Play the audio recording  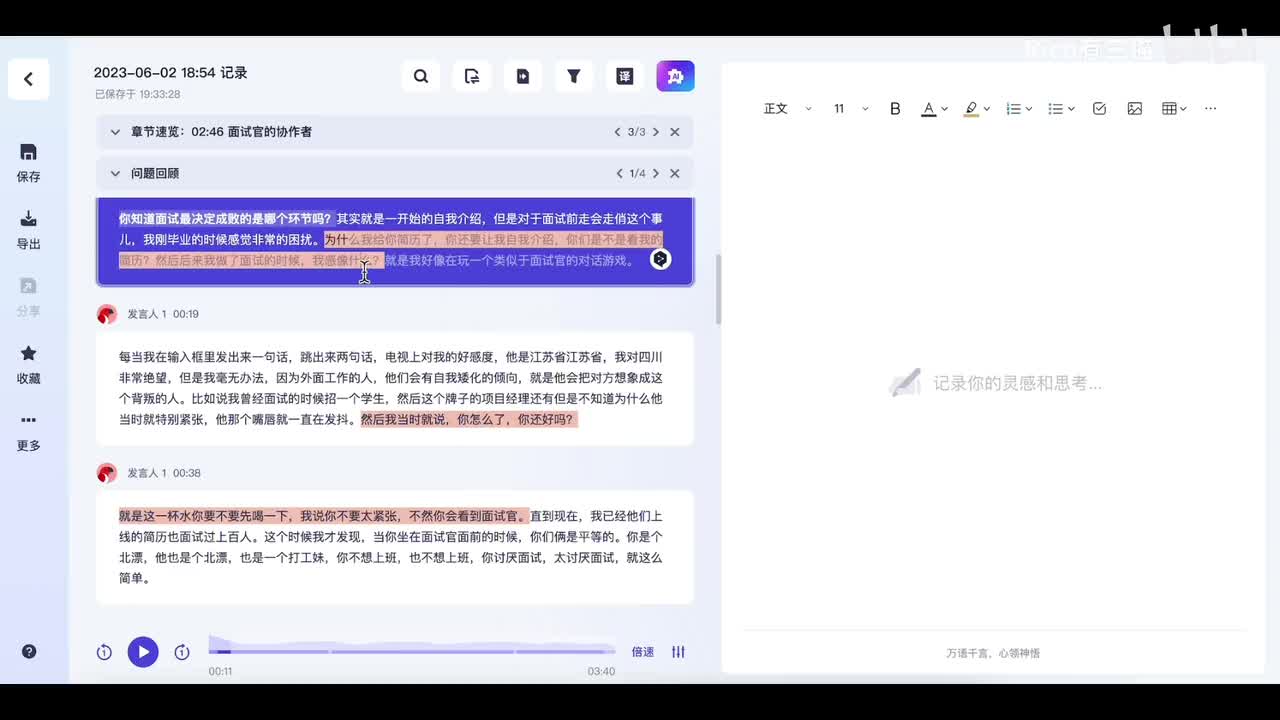pos(143,652)
